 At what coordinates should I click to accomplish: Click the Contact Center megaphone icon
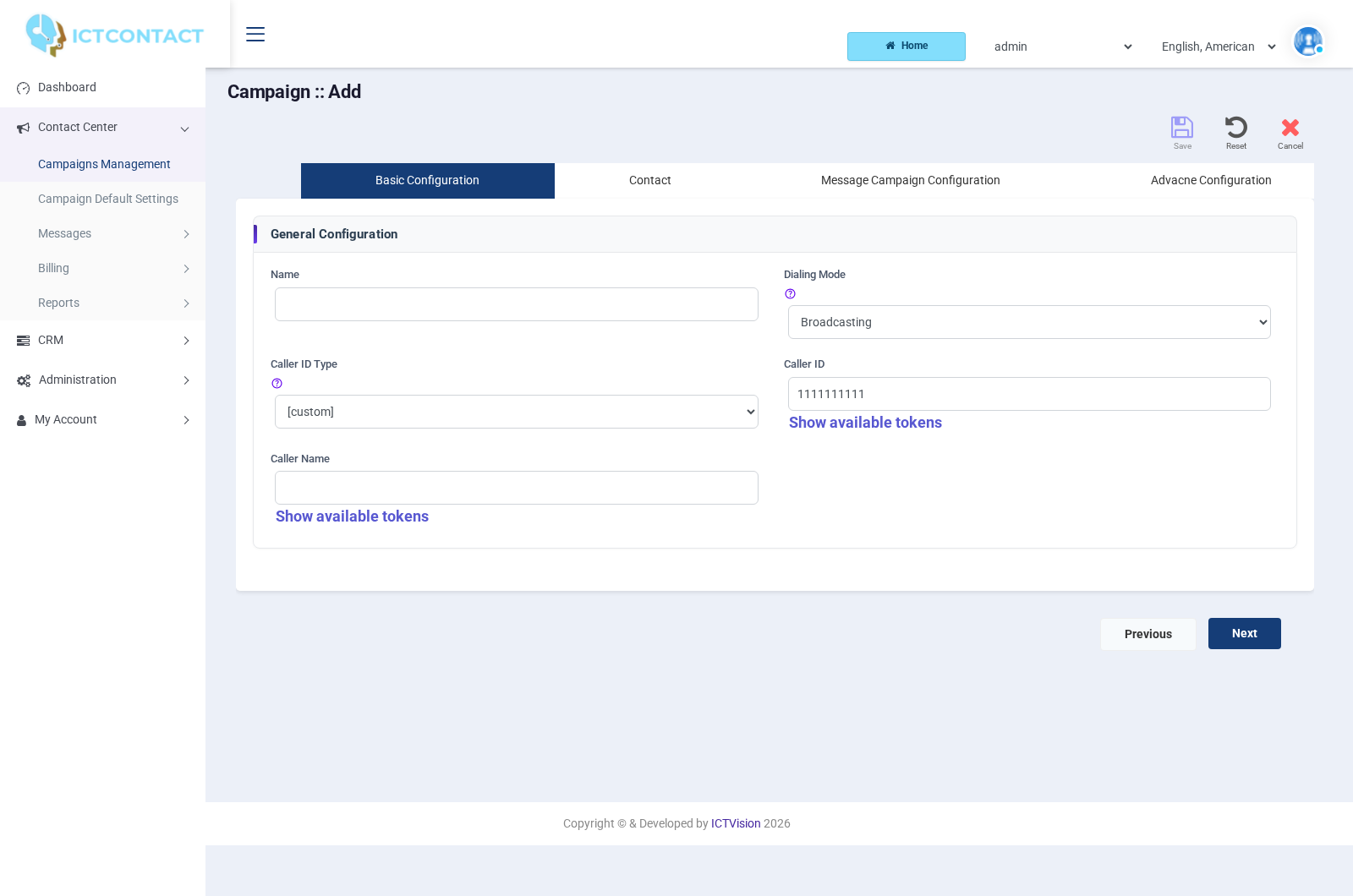[24, 128]
